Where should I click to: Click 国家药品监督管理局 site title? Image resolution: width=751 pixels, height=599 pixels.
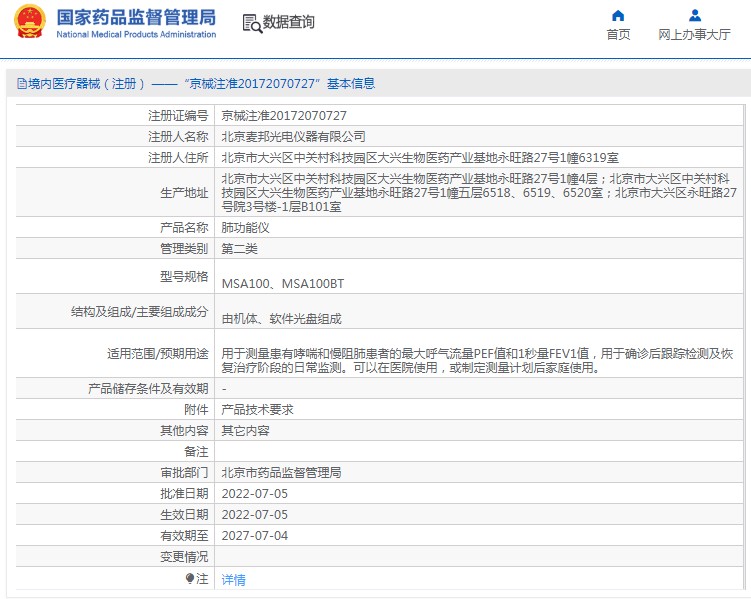click(136, 18)
